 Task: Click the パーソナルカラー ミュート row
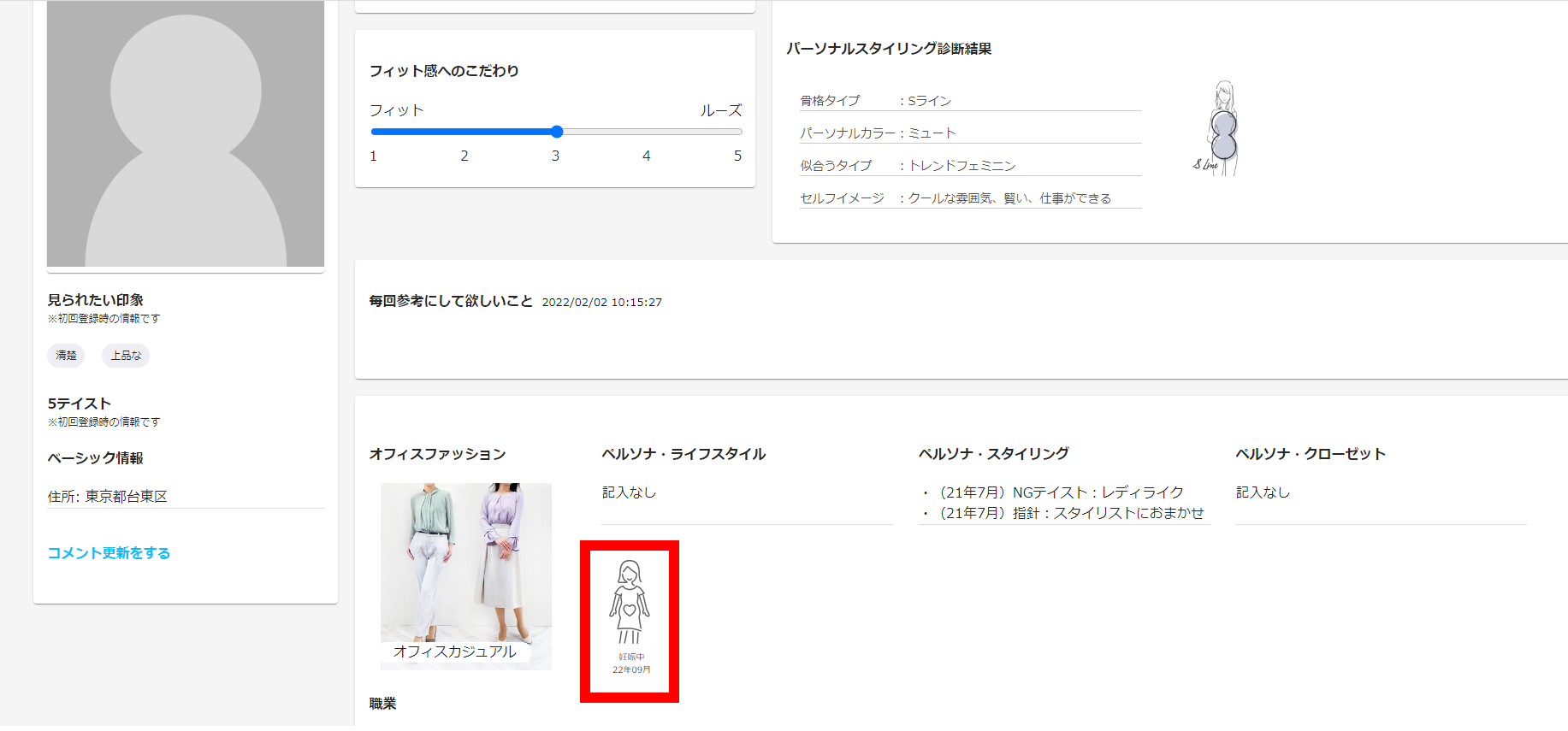tap(969, 133)
